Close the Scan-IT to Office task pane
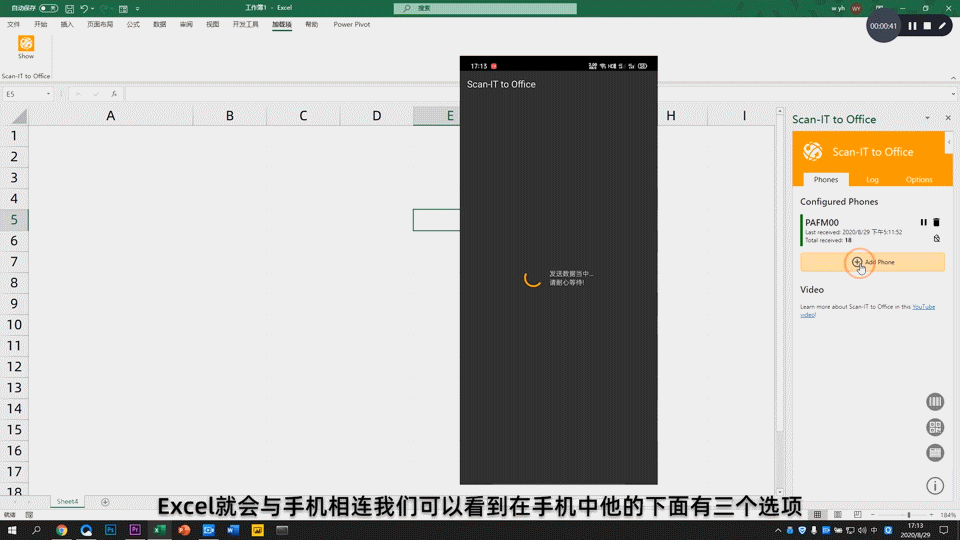This screenshot has height=540, width=960. pyautogui.click(x=948, y=118)
